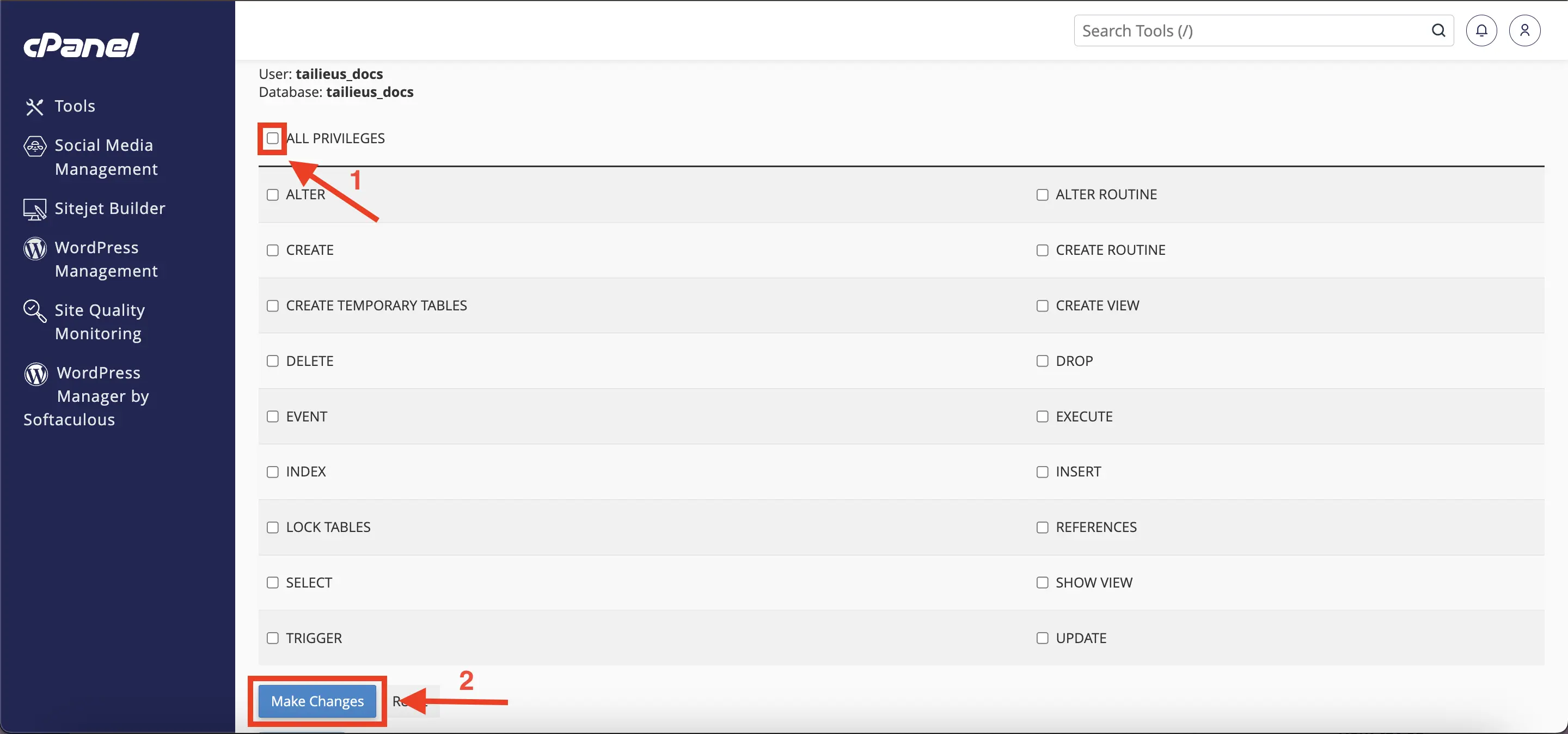Image resolution: width=1568 pixels, height=734 pixels.
Task: Click the cPanel logo
Action: click(x=81, y=45)
